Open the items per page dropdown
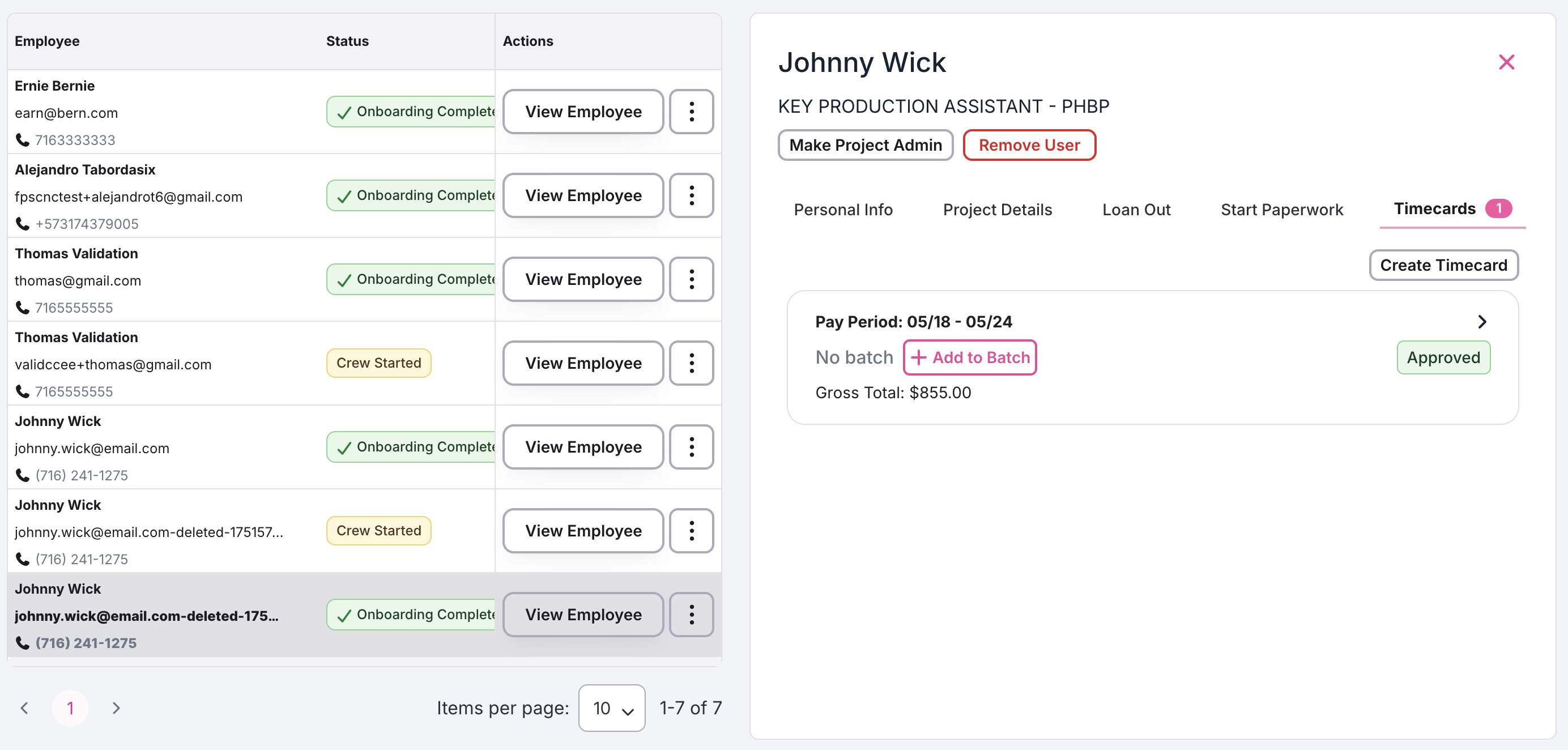The width and height of the screenshot is (1568, 750). click(612, 708)
